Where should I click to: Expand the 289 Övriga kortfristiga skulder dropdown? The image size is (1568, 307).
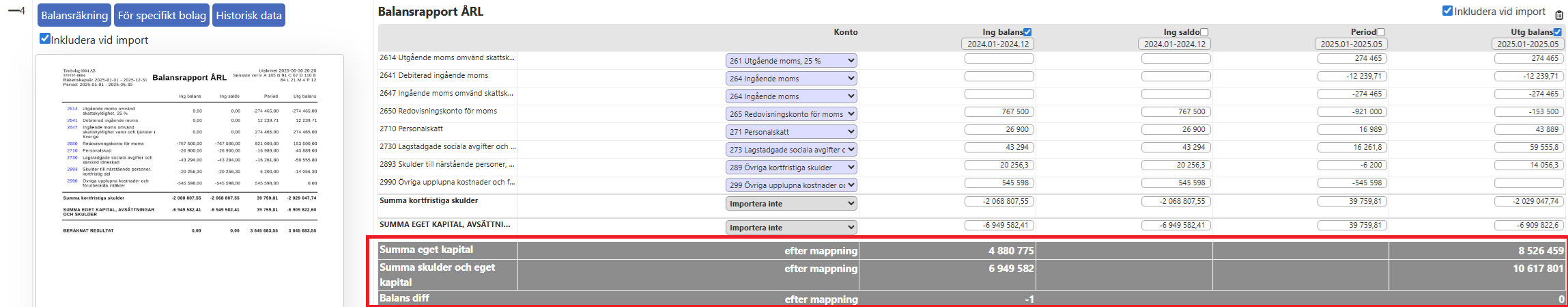tap(791, 168)
